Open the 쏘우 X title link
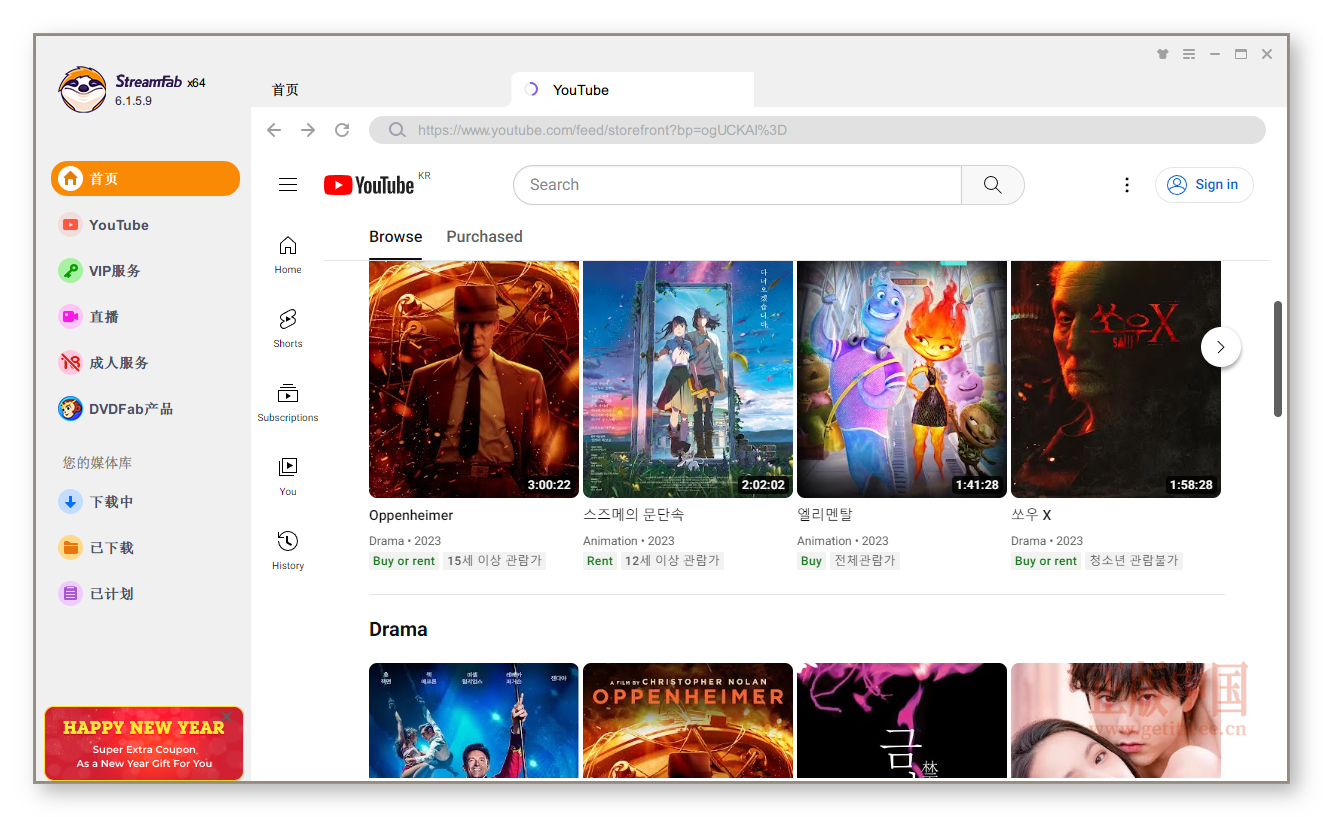 1031,515
